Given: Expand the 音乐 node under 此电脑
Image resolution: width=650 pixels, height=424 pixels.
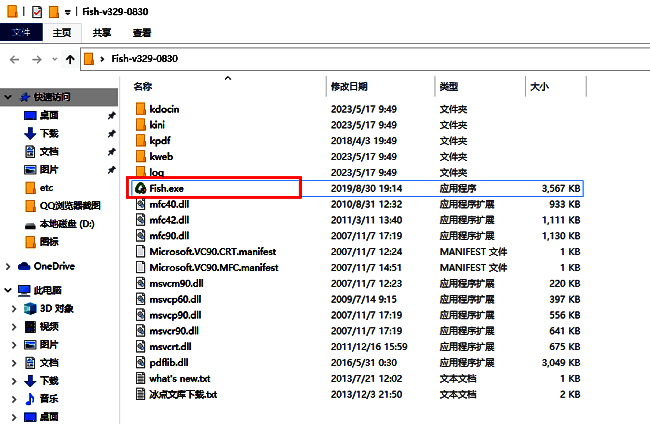Looking at the screenshot, I should coord(14,399).
